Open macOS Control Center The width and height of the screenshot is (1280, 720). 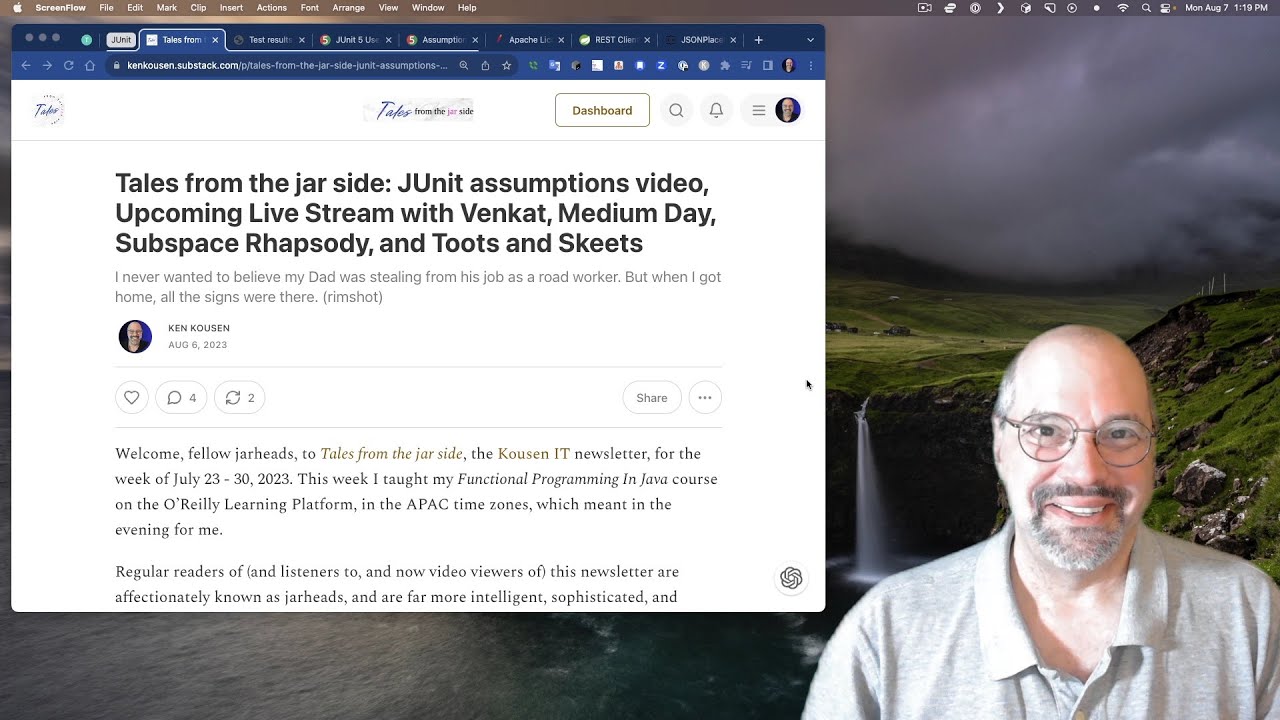[x=1165, y=8]
